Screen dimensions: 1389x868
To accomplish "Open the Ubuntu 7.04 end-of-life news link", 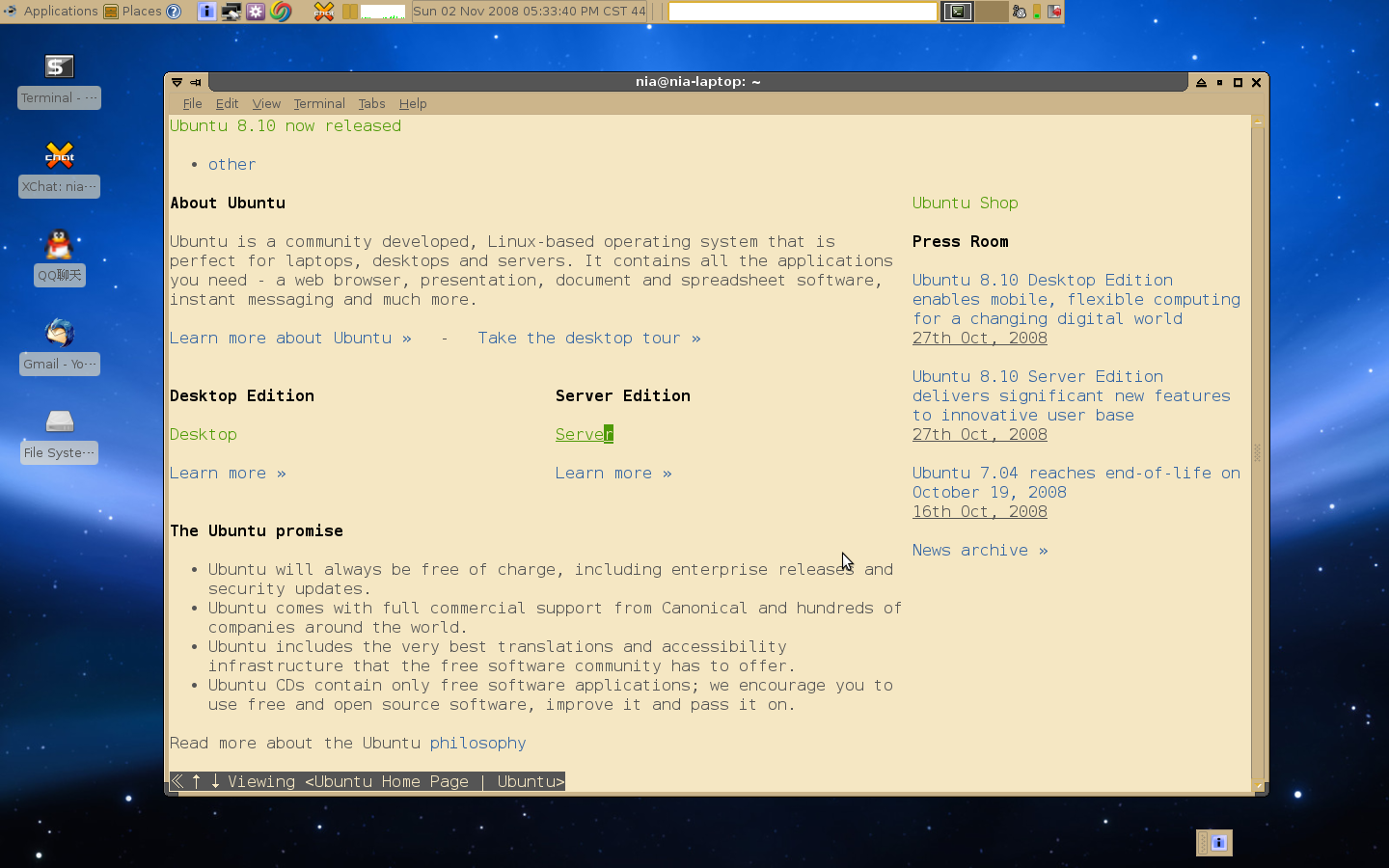I will (1076, 482).
